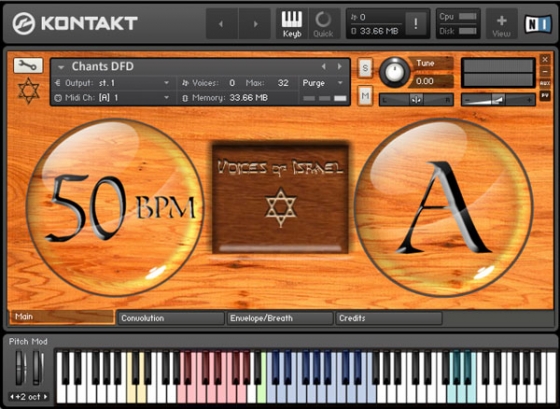Image resolution: width=560 pixels, height=409 pixels.
Task: Click the 50 BPM bubble
Action: [x=115, y=208]
